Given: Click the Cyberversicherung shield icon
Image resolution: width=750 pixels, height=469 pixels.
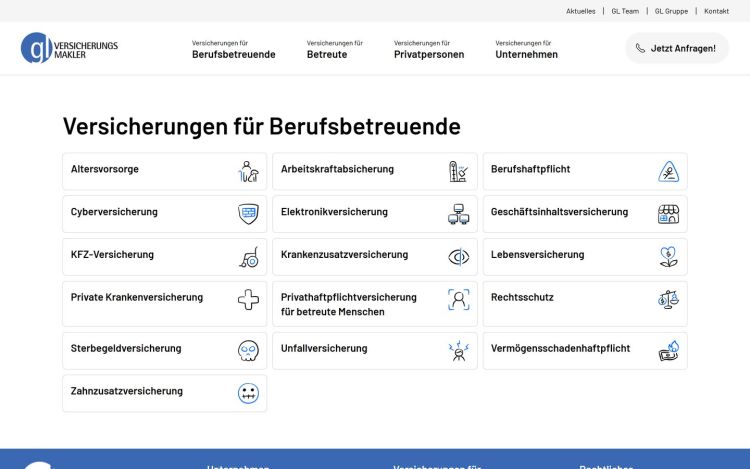Looking at the screenshot, I should pyautogui.click(x=248, y=214).
